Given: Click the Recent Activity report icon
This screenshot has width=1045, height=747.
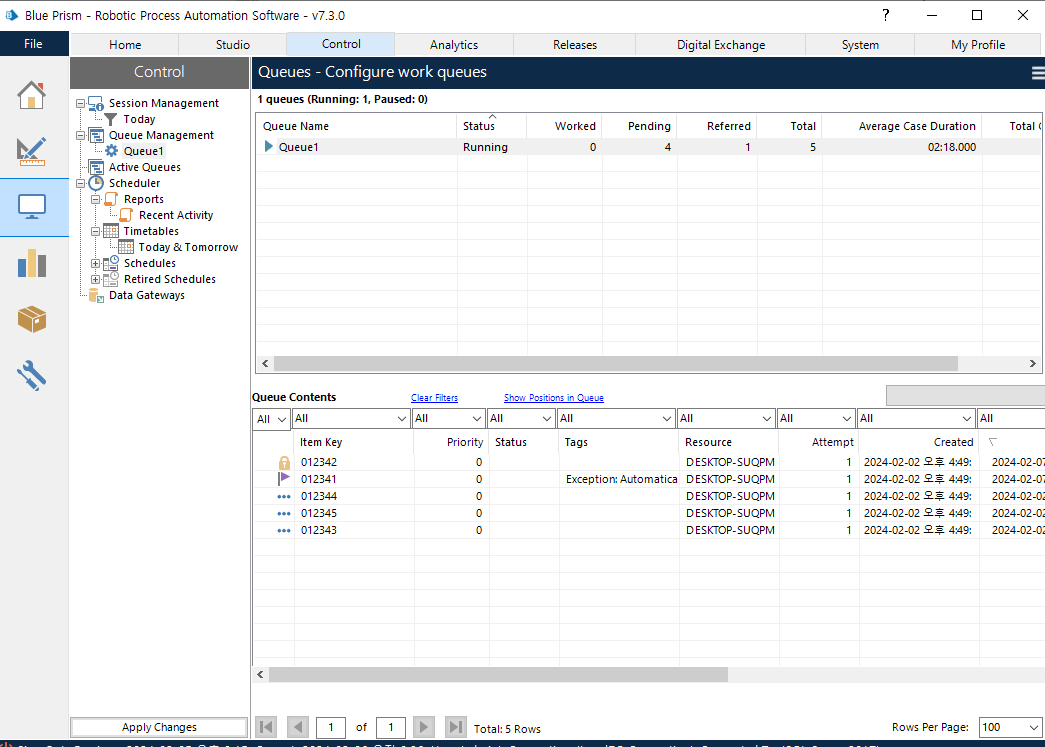Looking at the screenshot, I should 126,215.
